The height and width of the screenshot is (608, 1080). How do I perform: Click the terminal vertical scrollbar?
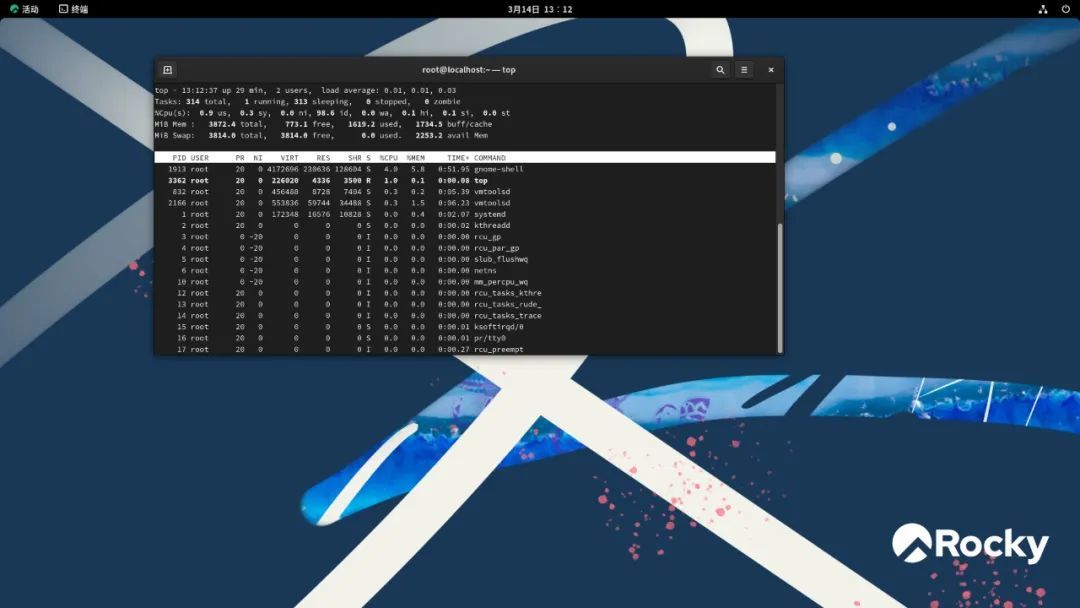[x=780, y=287]
